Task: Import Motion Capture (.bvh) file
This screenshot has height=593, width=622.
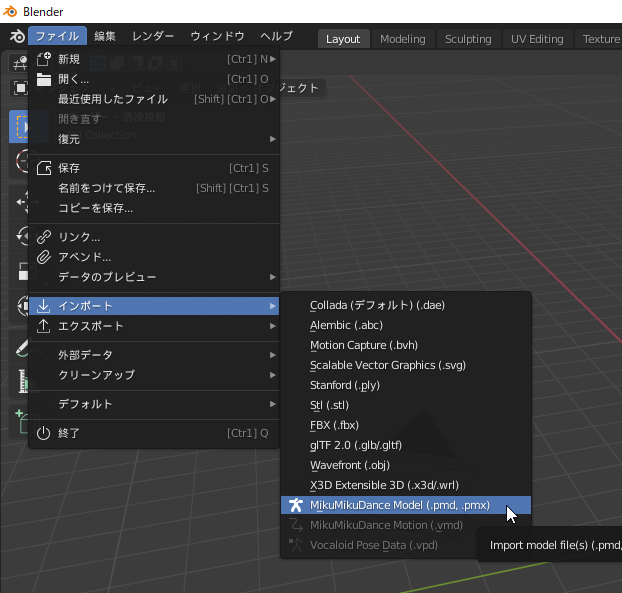Action: click(x=406, y=345)
